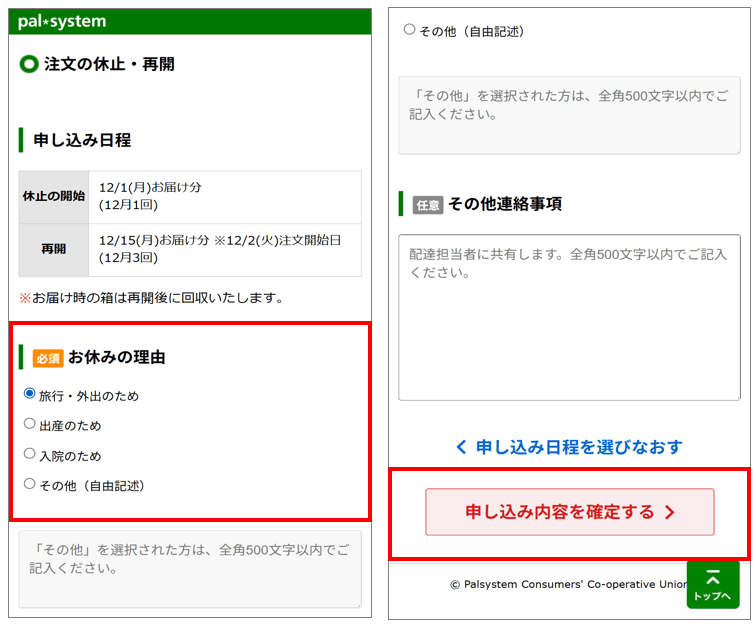Click the green circle icon beside 注文の休止・再開

(29, 64)
